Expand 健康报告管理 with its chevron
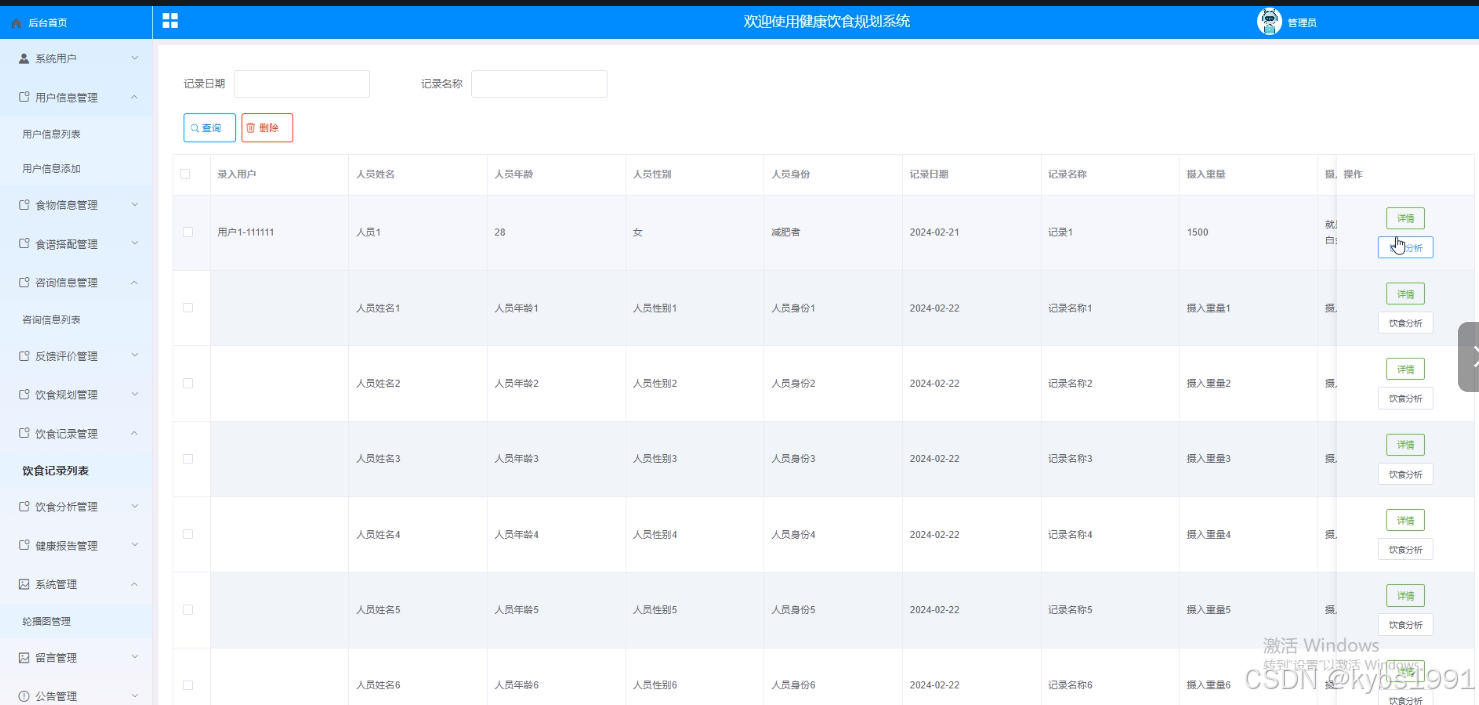Screen dimensions: 1479x705 pos(135,545)
